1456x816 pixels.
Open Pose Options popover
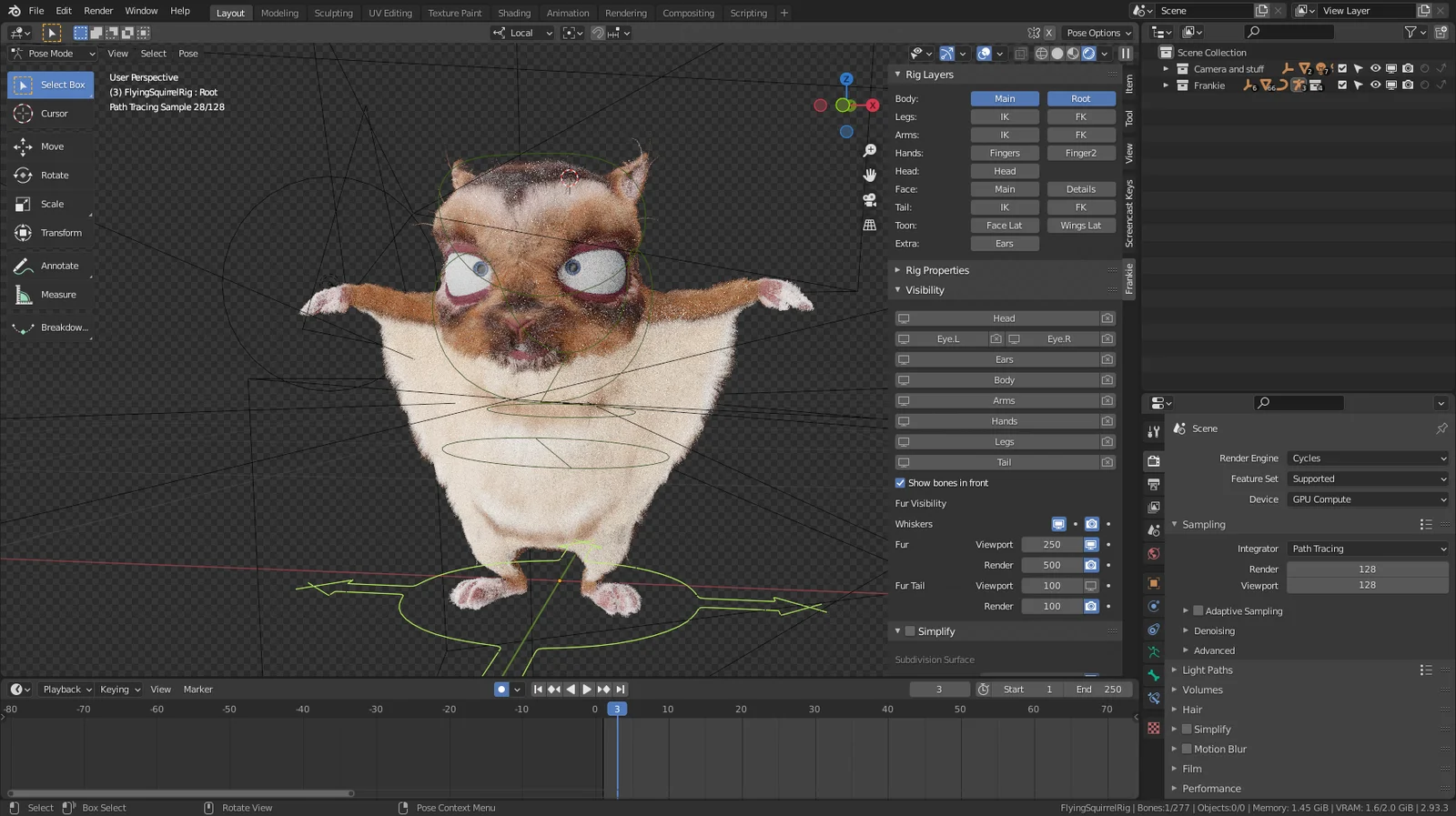pos(1098,33)
